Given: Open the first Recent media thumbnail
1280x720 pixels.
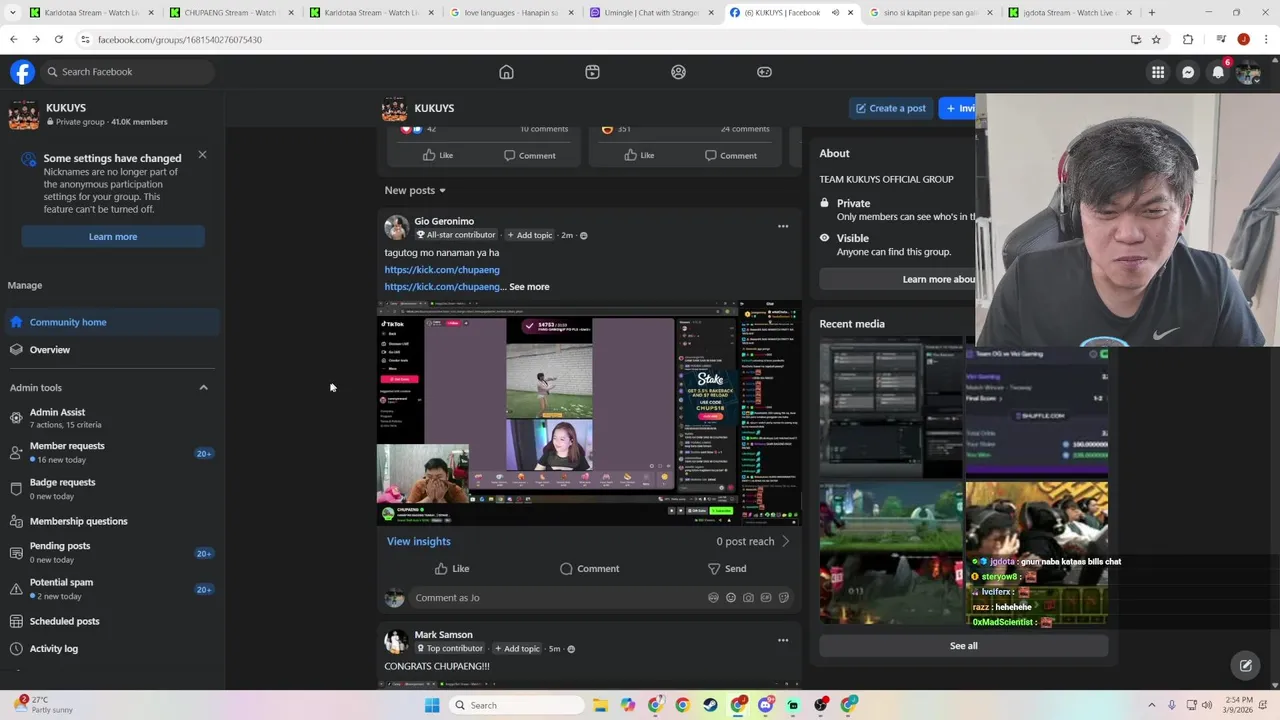Looking at the screenshot, I should click(x=891, y=408).
